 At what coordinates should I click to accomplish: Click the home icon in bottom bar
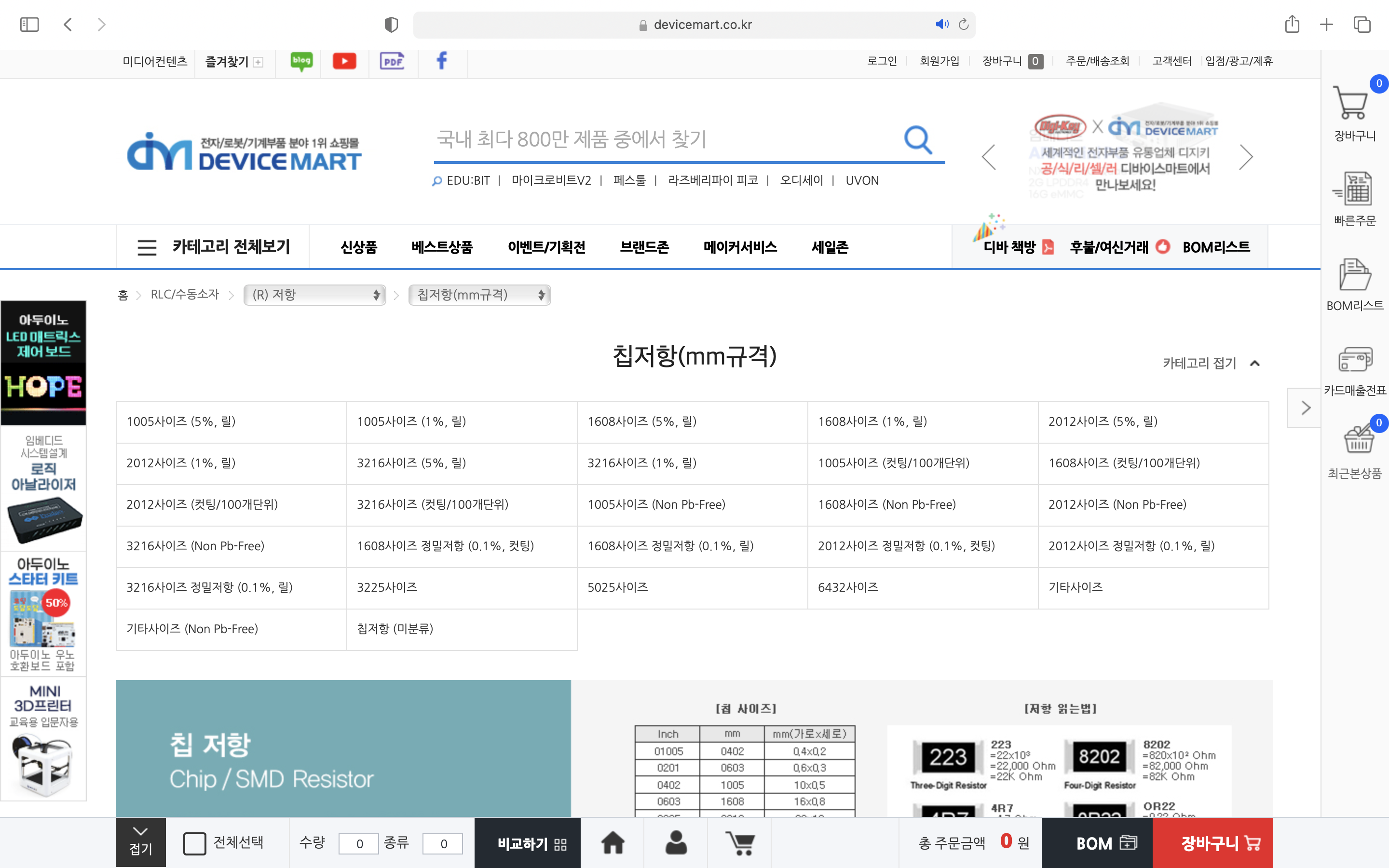pyautogui.click(x=613, y=843)
